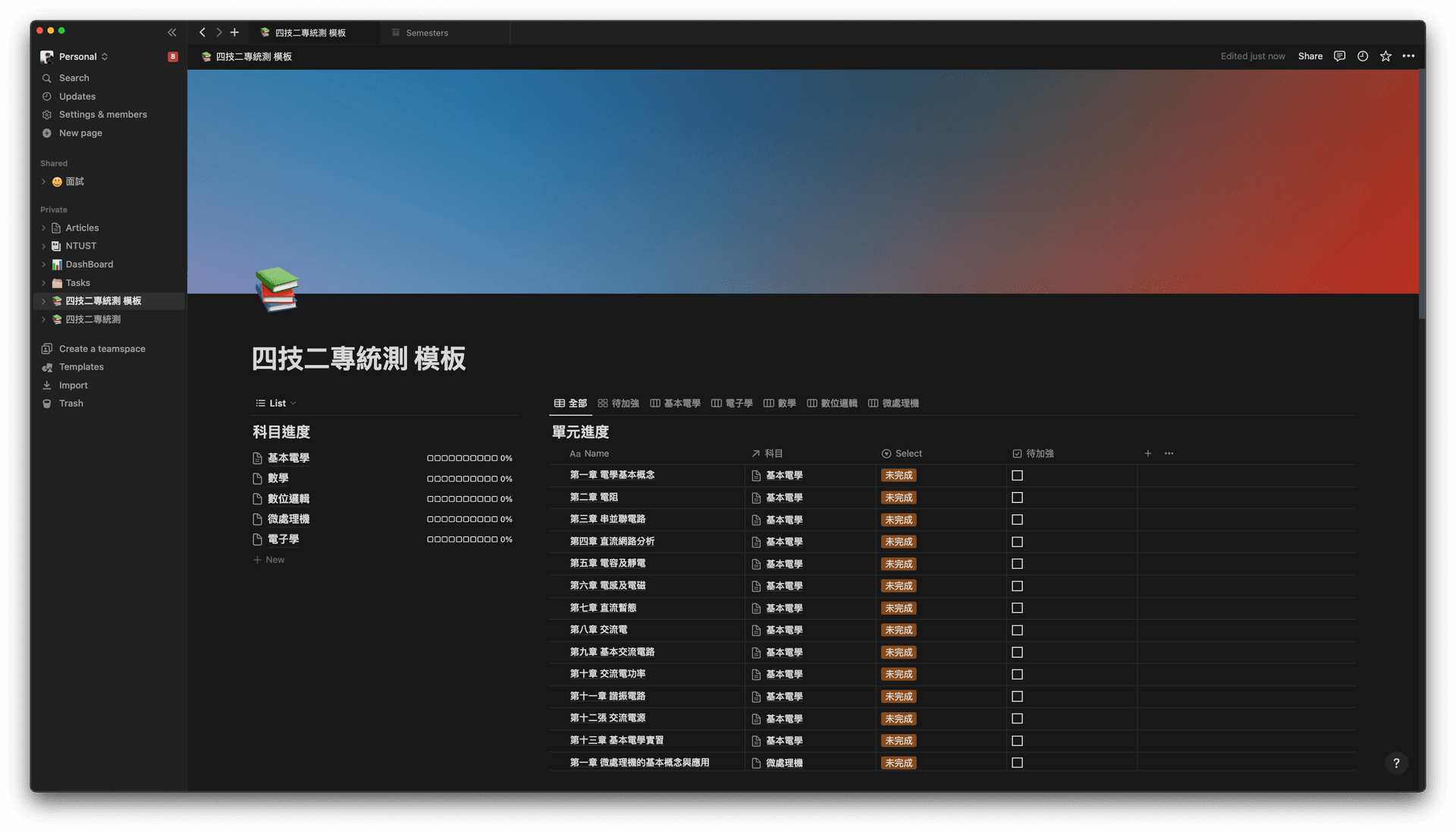Add a new column to the 單元進度 table
Screen dimensions: 1456x832
pyautogui.click(x=1148, y=454)
